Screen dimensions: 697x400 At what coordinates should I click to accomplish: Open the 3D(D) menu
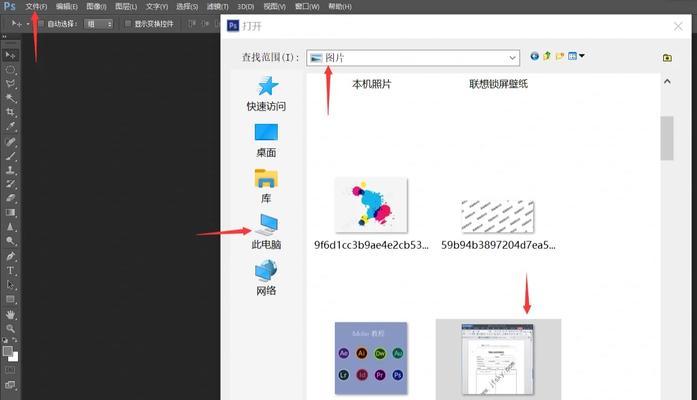pos(245,7)
